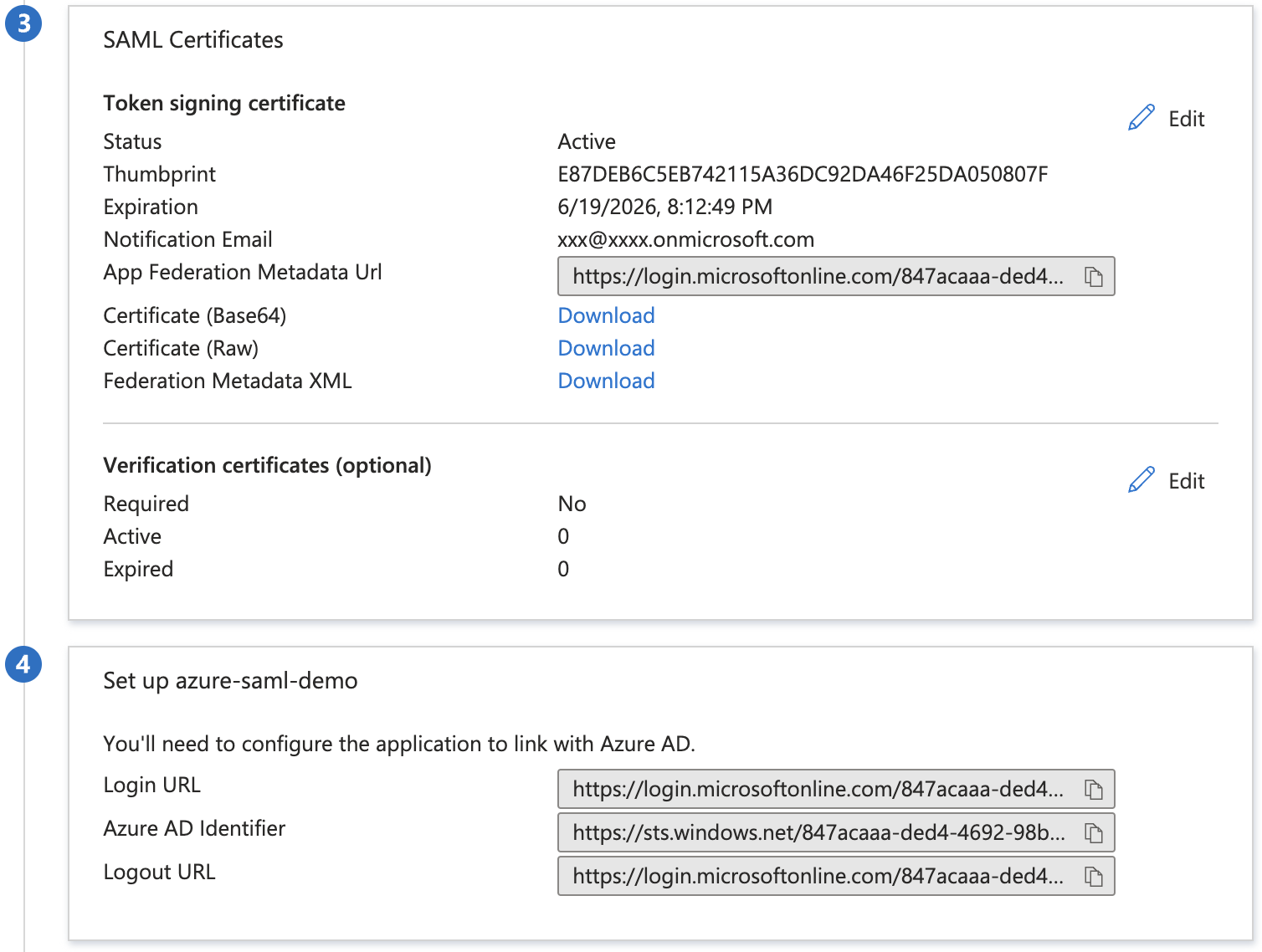The image size is (1262, 952).
Task: Select the Azure AD Identifier text field
Action: (x=817, y=833)
